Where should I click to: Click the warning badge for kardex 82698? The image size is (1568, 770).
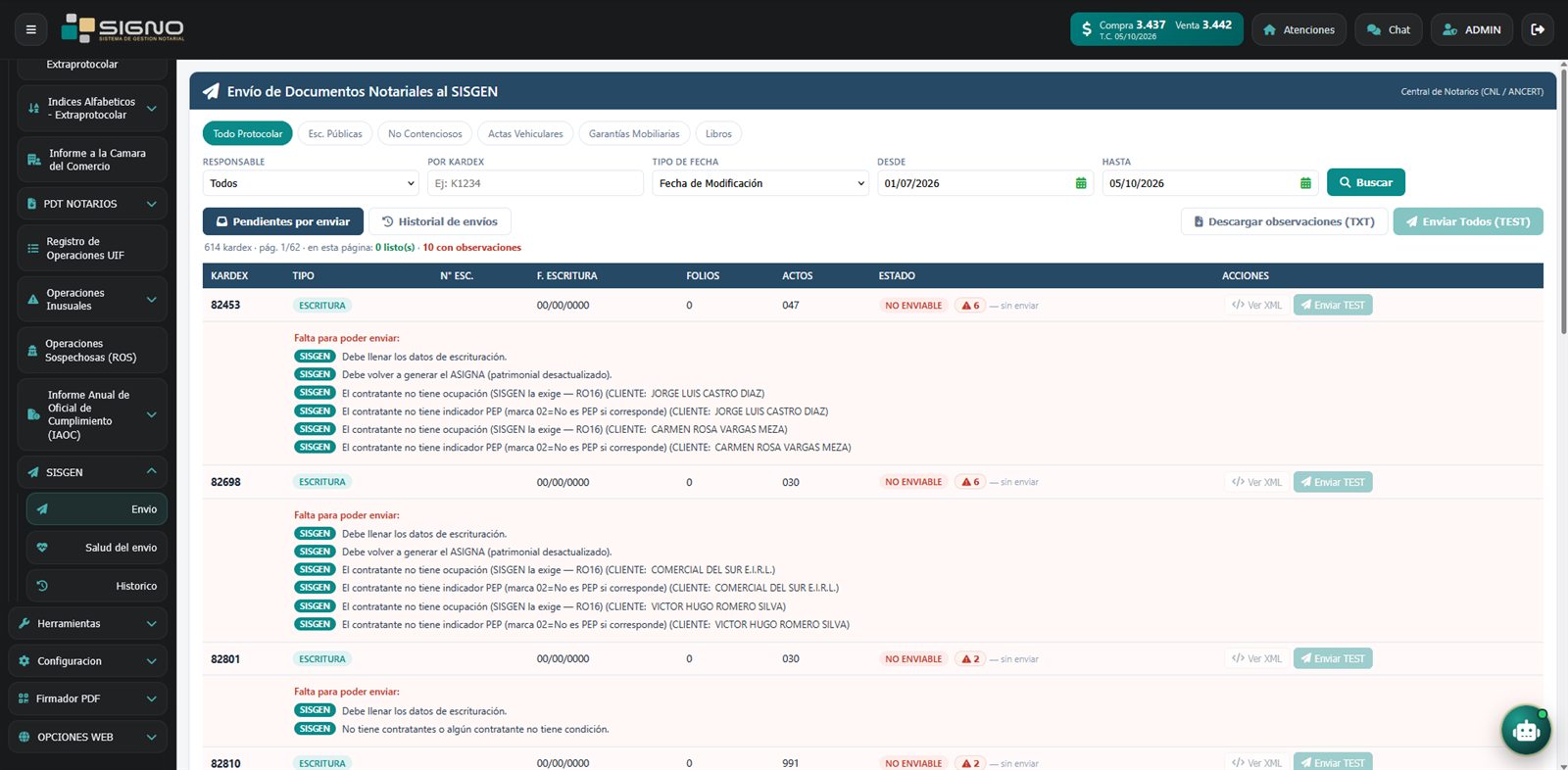(970, 482)
